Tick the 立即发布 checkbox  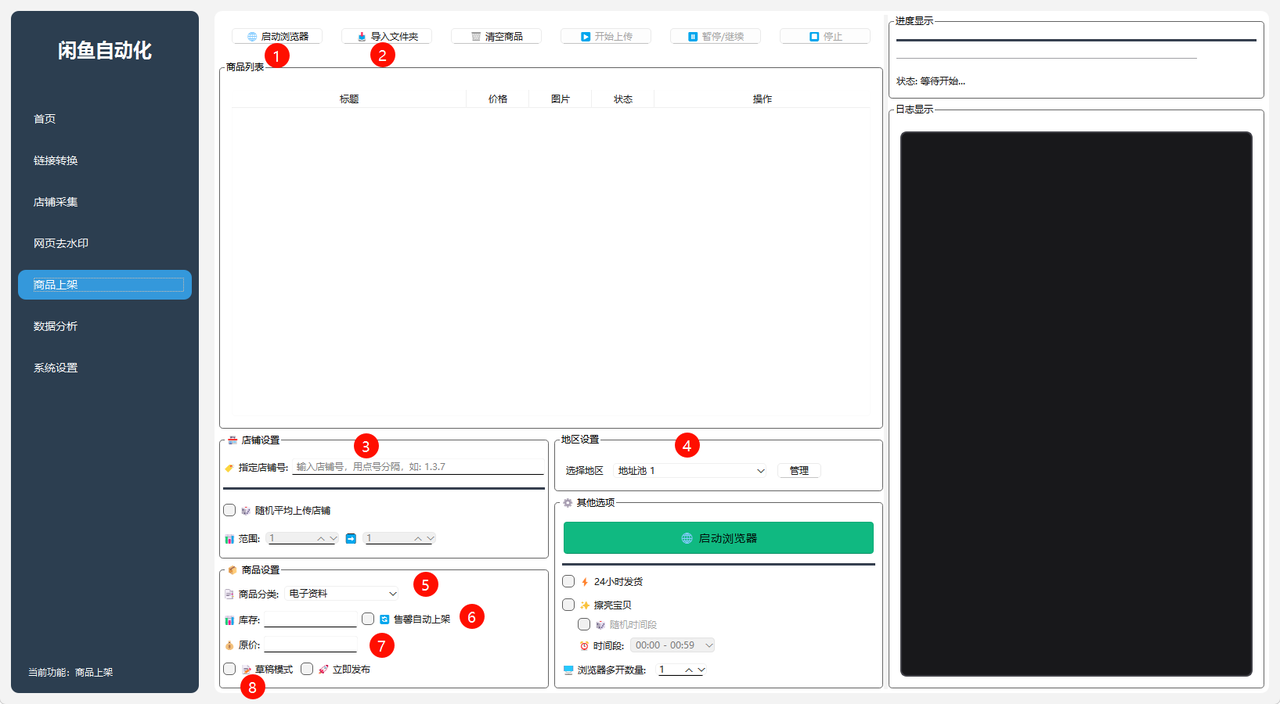307,669
